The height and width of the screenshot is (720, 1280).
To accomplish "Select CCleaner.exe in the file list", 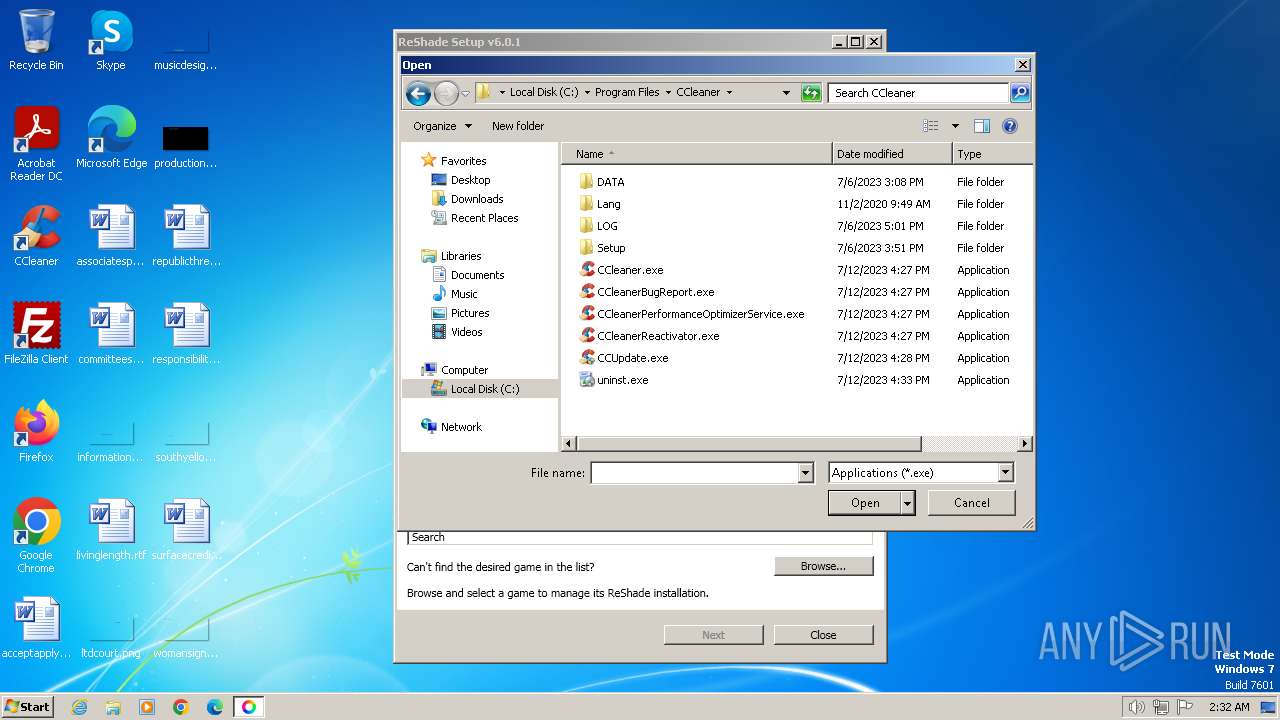I will pos(630,270).
